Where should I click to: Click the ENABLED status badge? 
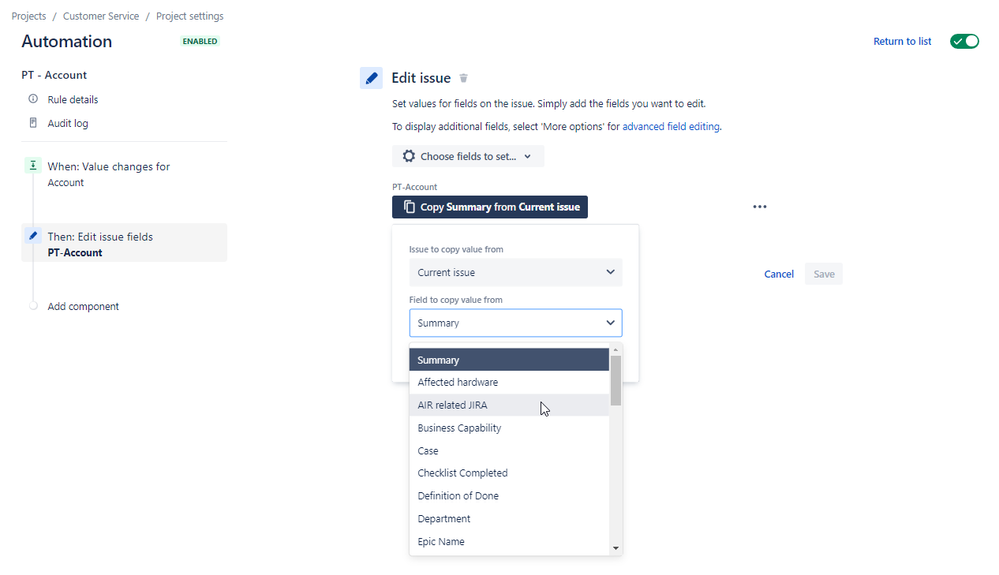coord(200,41)
